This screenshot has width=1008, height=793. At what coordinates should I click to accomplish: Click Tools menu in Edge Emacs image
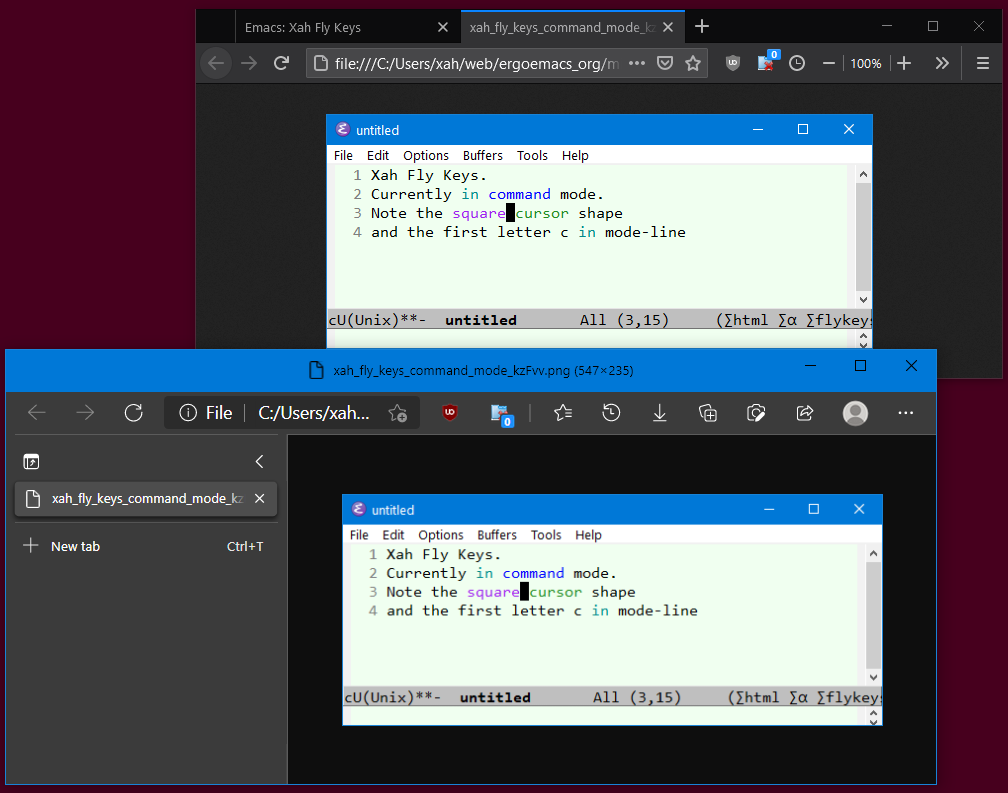(546, 535)
